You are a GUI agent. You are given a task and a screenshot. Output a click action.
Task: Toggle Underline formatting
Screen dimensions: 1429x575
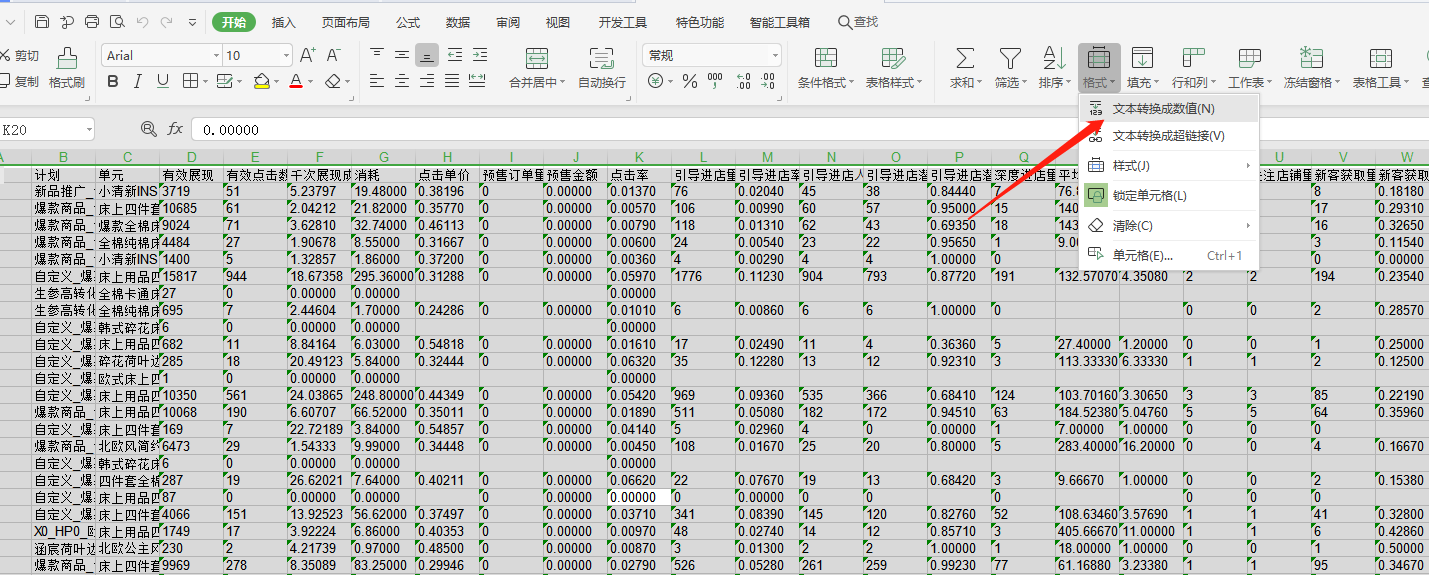(162, 82)
